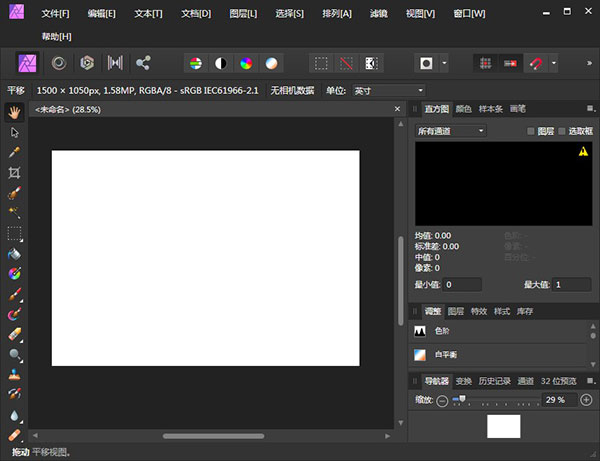Click the histogram yellow warning icon
The height and width of the screenshot is (461, 600).
(x=583, y=152)
